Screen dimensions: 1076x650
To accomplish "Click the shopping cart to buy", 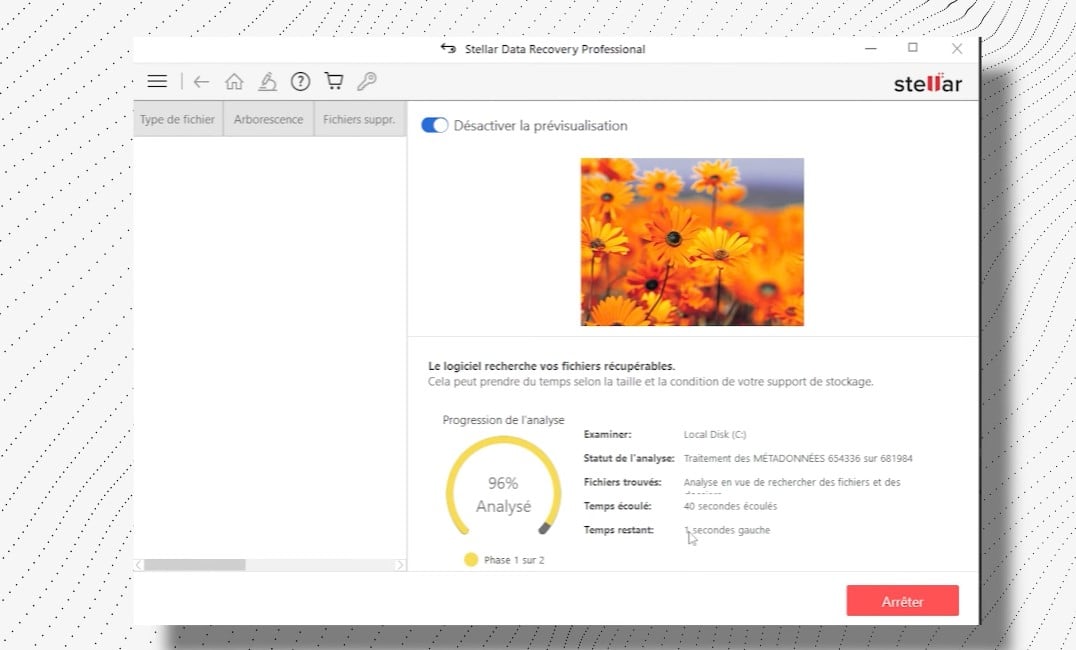I will 333,81.
